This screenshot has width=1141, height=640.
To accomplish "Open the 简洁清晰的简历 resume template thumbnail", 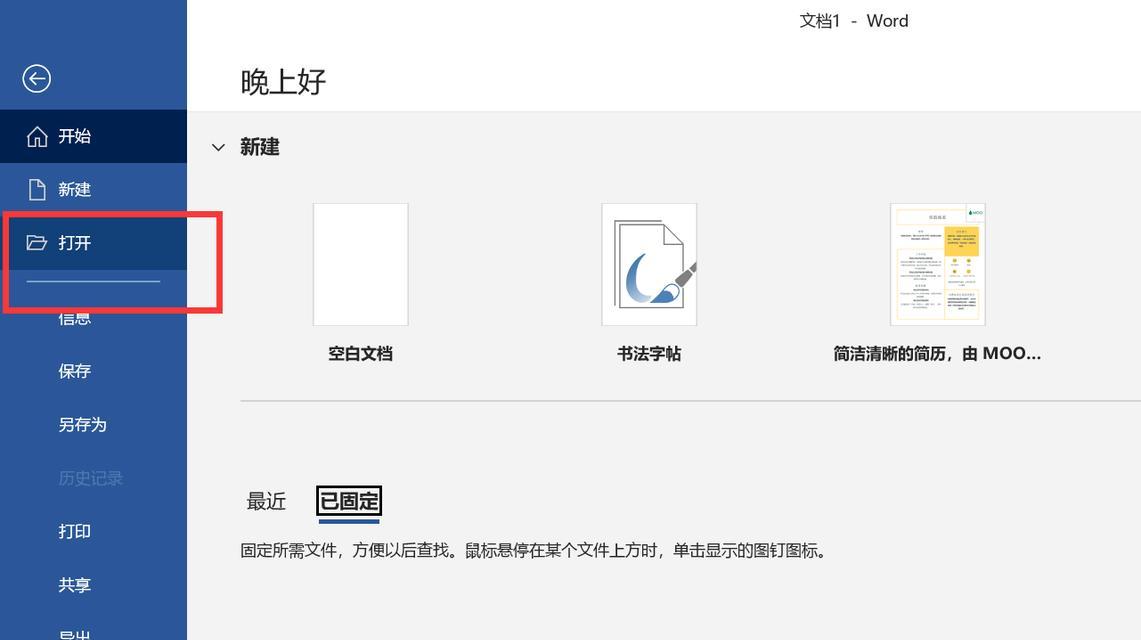I will (x=937, y=264).
